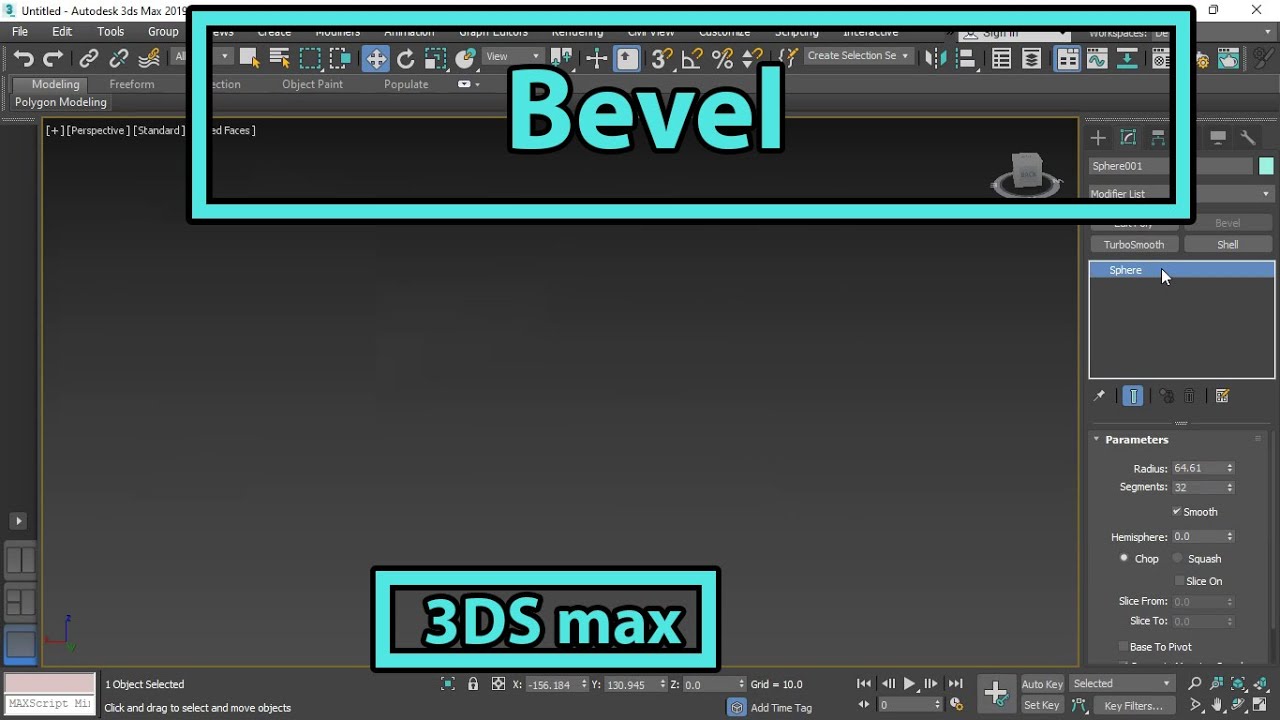This screenshot has height=720, width=1280.
Task: Click the Shell modifier button
Action: (x=1228, y=244)
